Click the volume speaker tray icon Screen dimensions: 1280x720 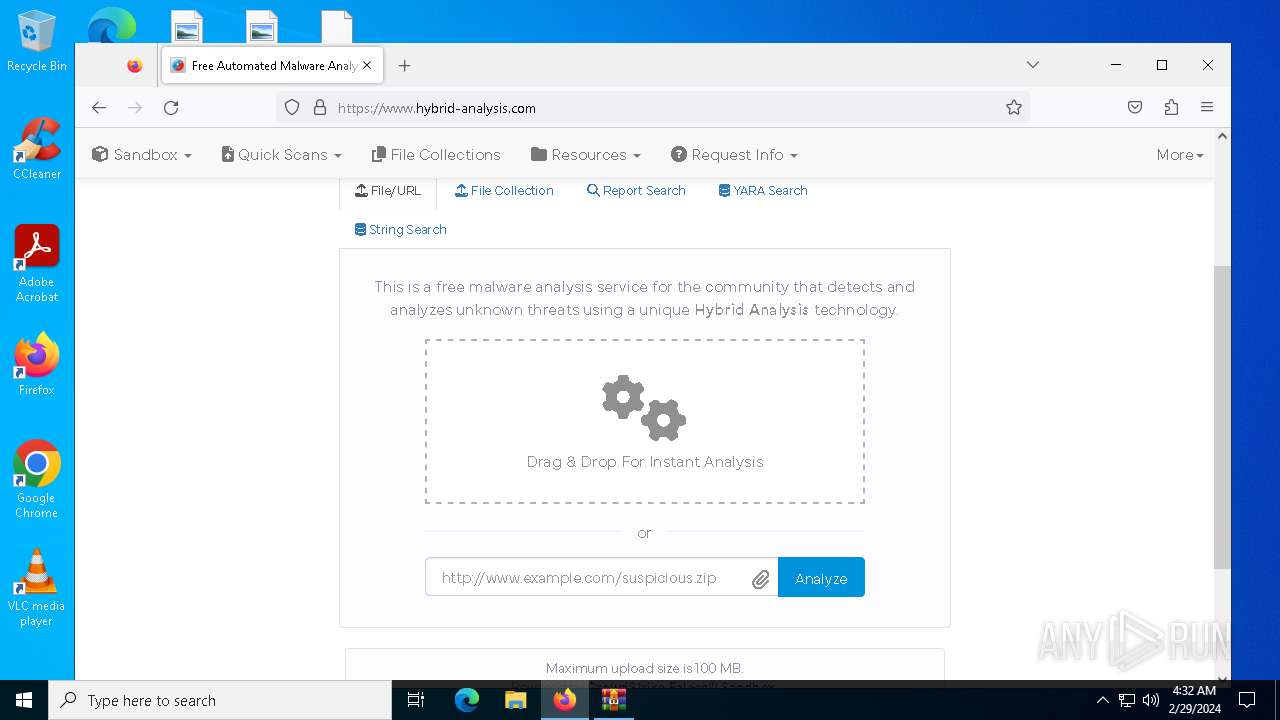1151,700
